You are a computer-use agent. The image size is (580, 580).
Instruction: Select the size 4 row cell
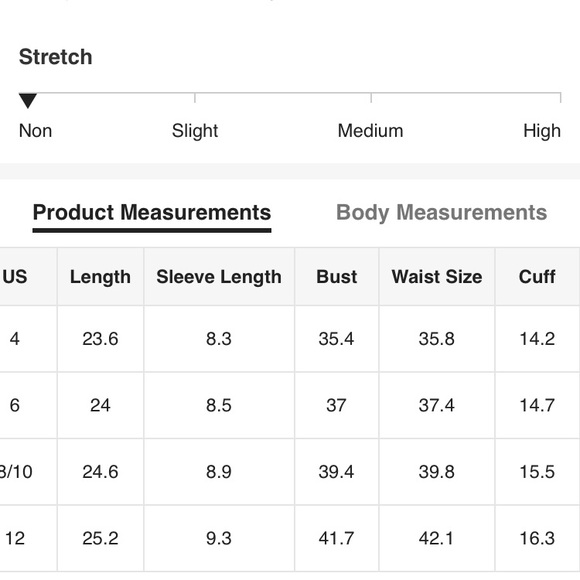(15, 339)
